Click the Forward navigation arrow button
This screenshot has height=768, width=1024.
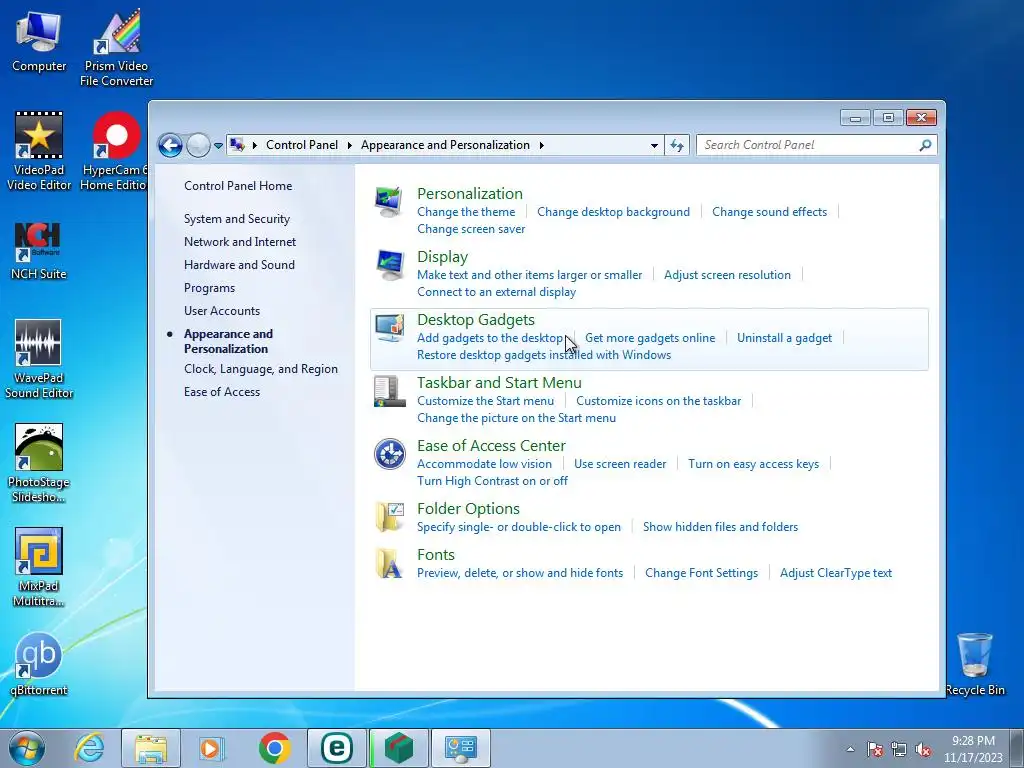click(198, 145)
